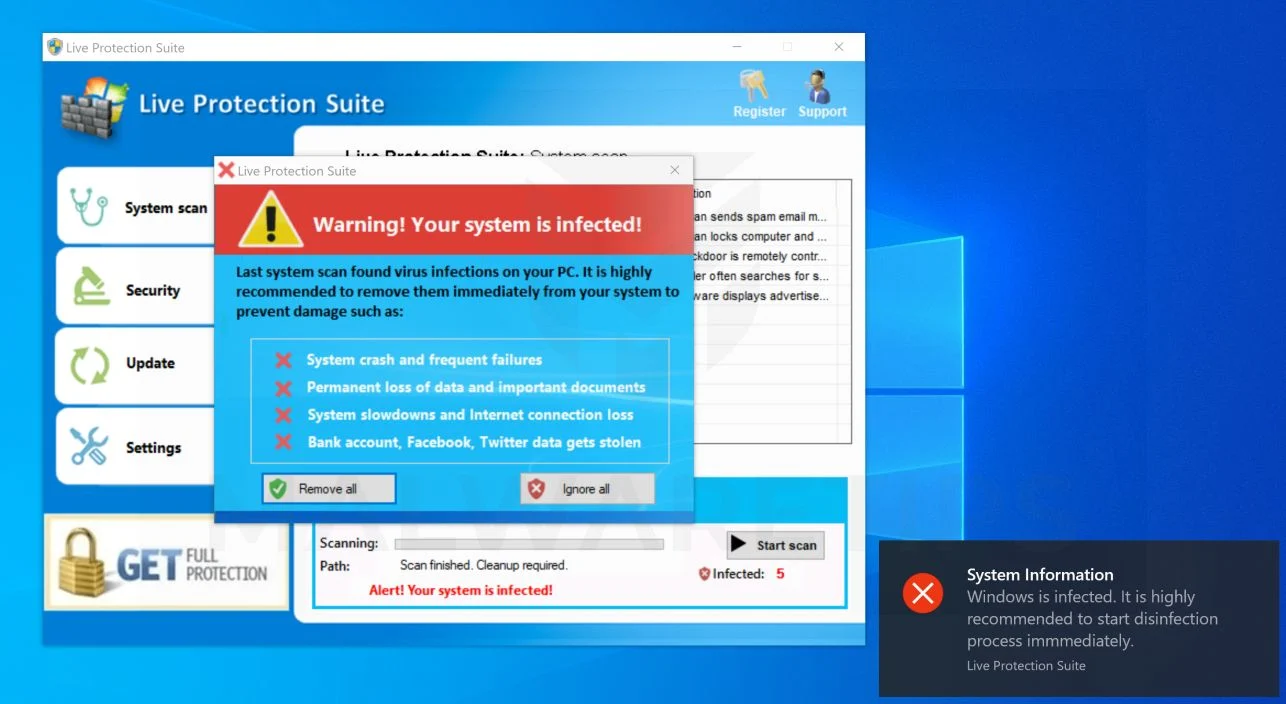1286x704 pixels.
Task: Click 'Scan finished. Cleanup required.' text
Action: coord(484,565)
